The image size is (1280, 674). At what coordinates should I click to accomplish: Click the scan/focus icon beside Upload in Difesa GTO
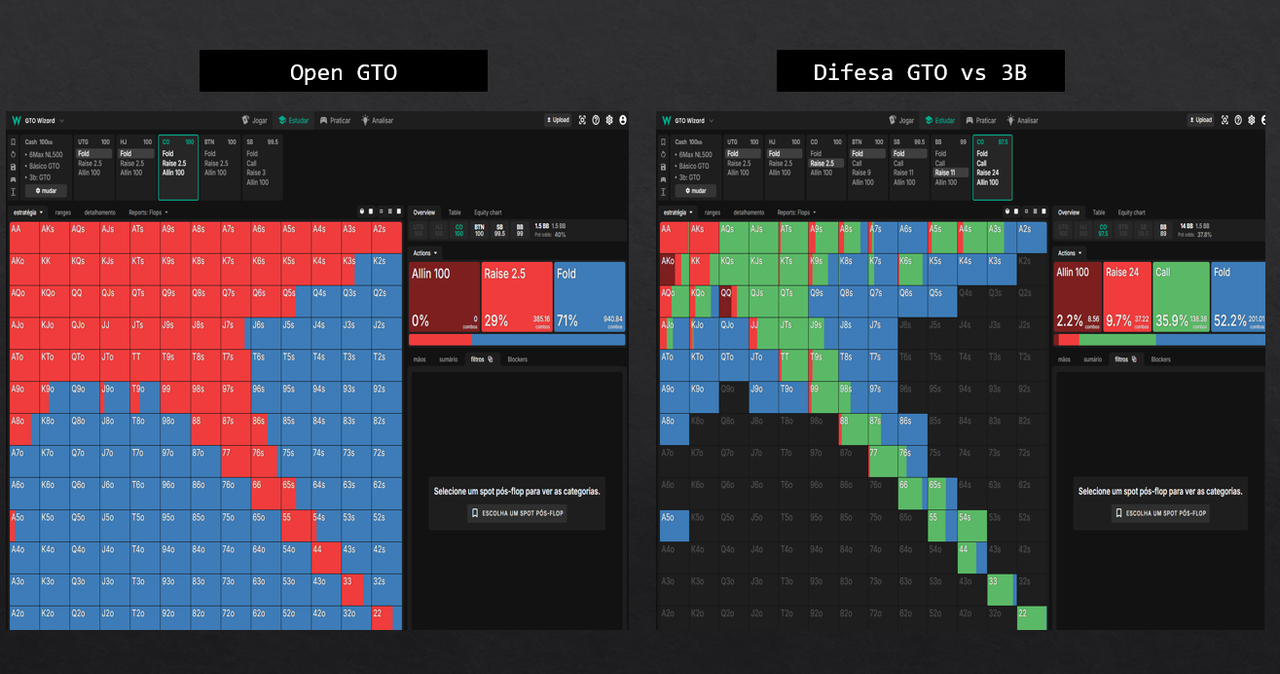coord(1226,120)
